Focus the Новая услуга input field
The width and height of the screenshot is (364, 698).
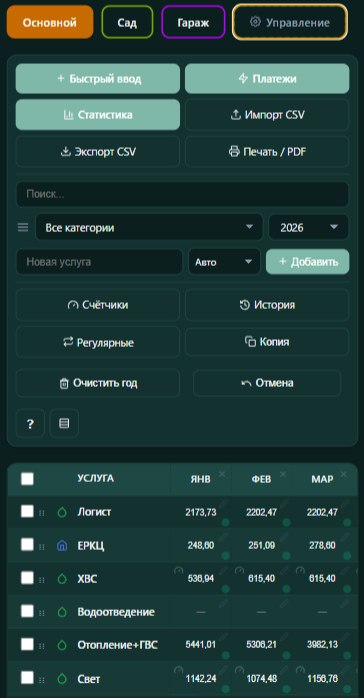click(99, 262)
